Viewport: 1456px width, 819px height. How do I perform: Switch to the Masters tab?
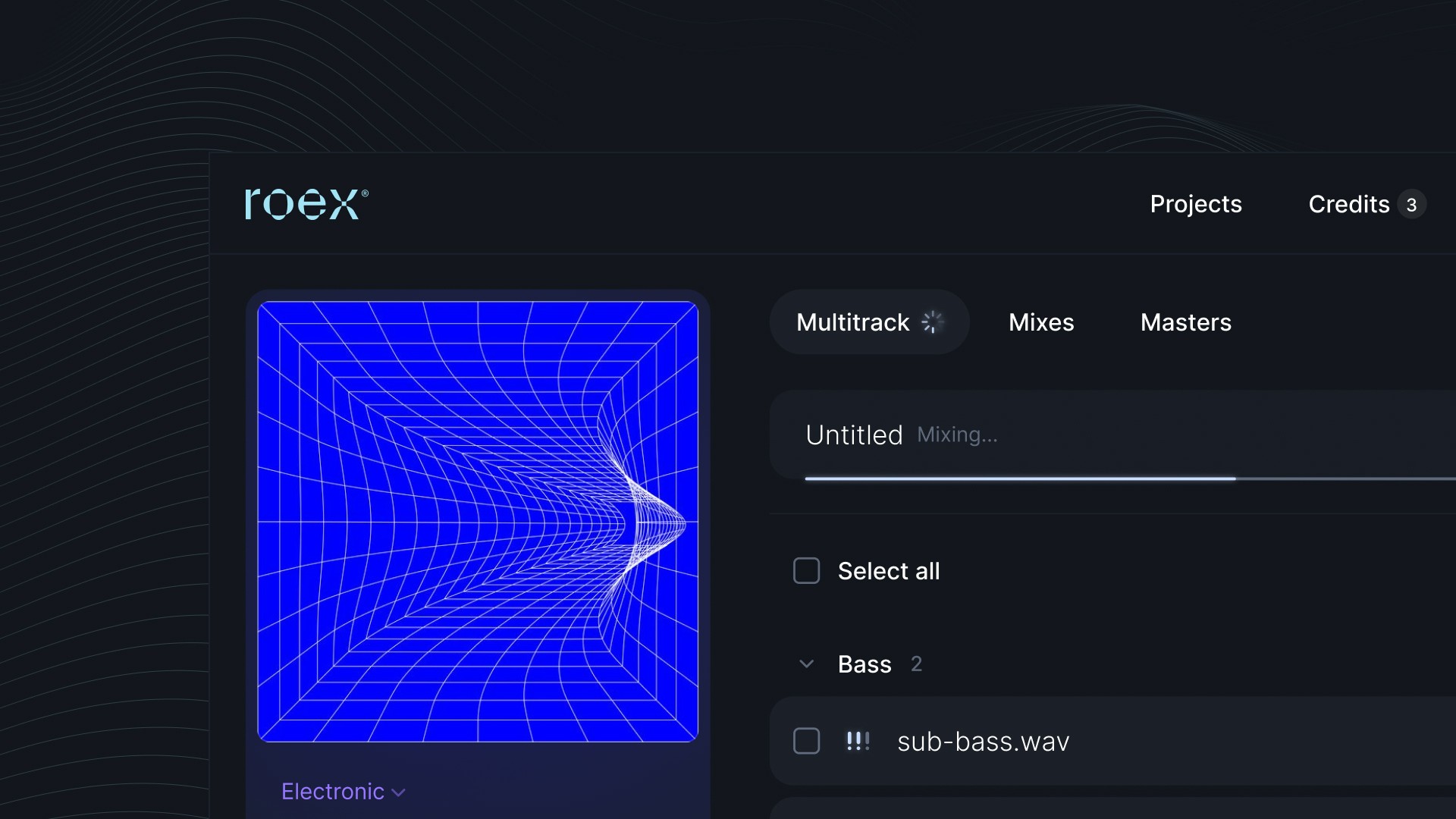pos(1185,322)
